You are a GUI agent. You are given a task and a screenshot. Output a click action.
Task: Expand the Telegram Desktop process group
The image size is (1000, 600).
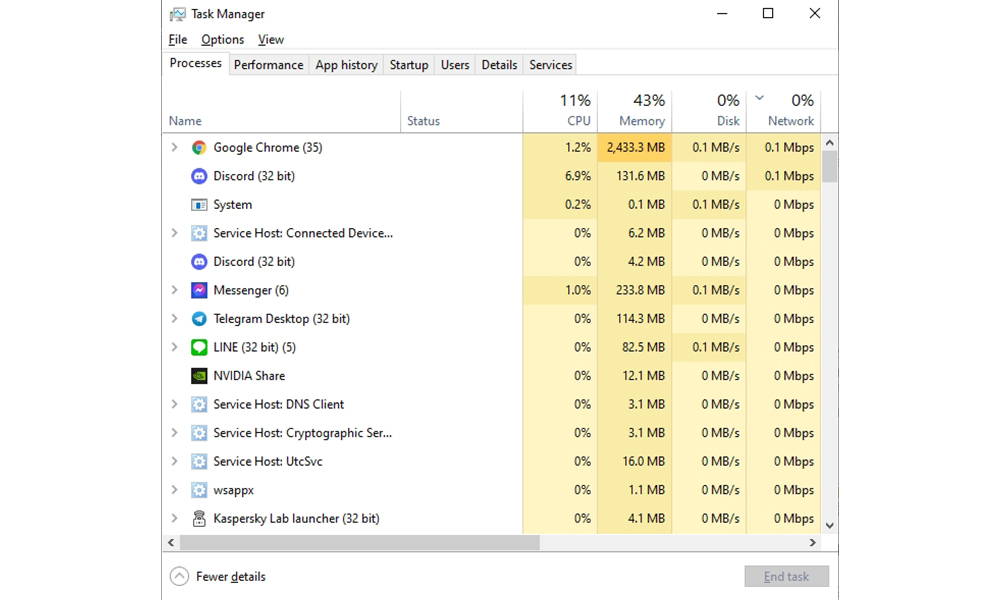[x=174, y=319]
